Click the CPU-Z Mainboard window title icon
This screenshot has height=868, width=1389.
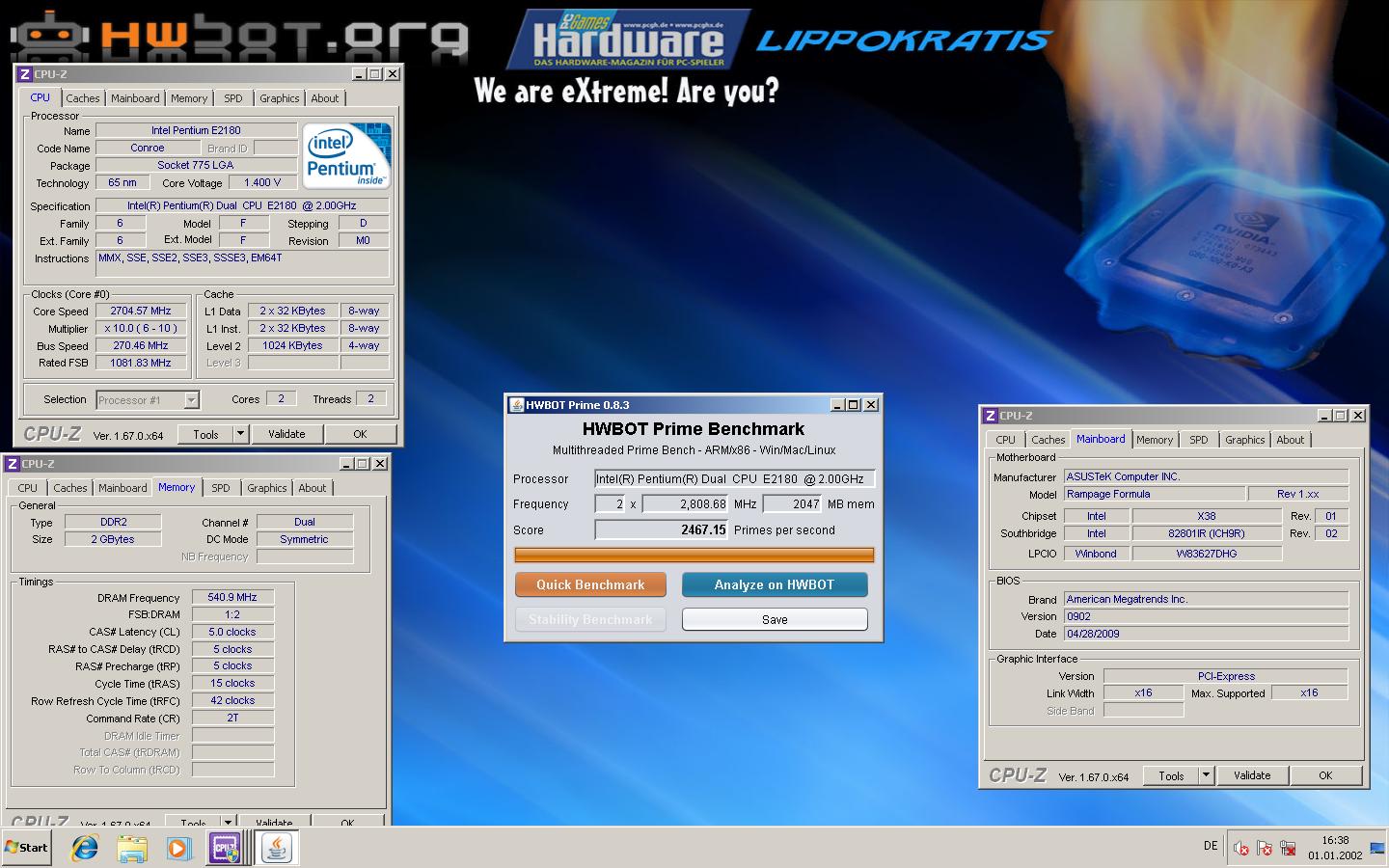point(990,416)
